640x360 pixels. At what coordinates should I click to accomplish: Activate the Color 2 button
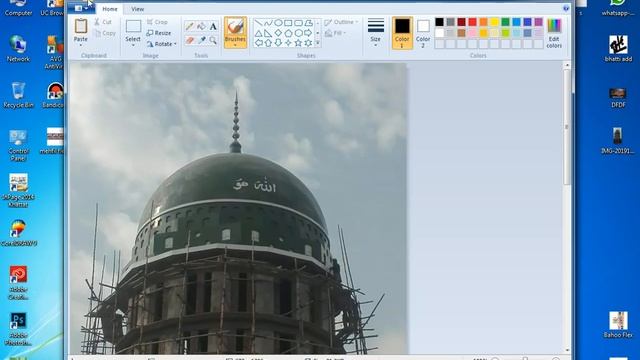point(423,33)
